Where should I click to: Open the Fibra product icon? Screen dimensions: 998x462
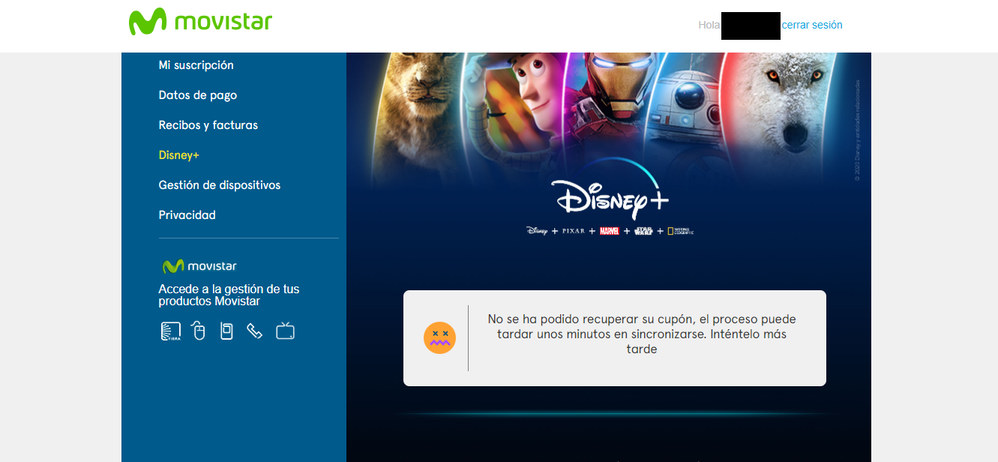pos(171,332)
